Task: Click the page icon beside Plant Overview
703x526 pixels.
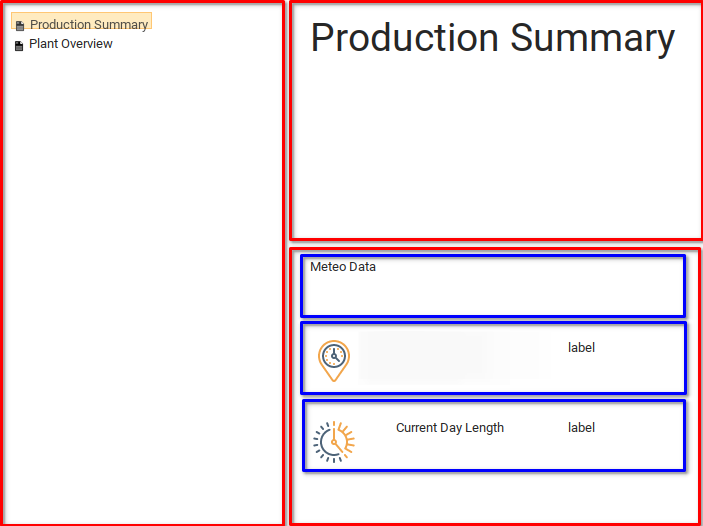Action: pos(19,46)
